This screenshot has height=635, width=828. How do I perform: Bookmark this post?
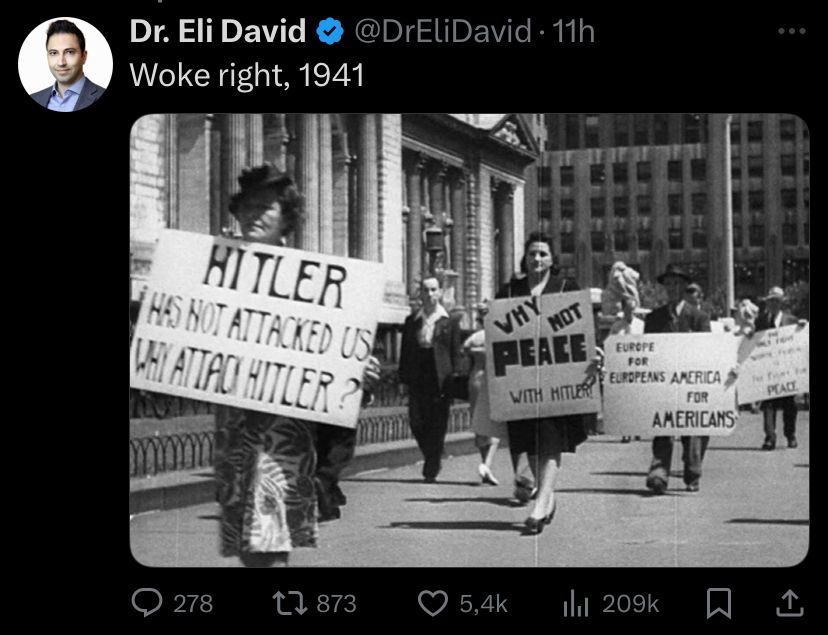pos(719,603)
